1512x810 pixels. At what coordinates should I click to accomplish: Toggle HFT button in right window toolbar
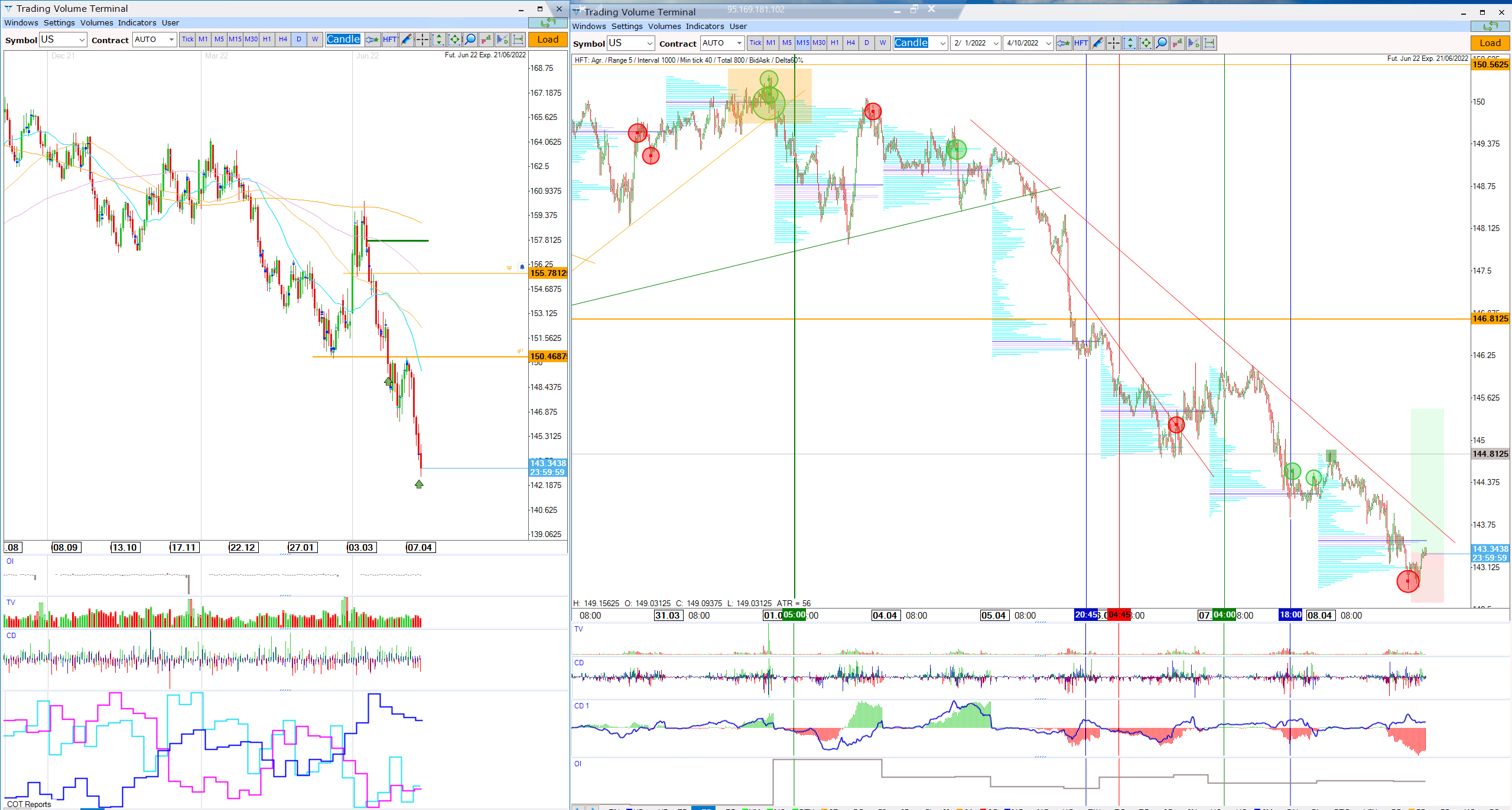click(1081, 43)
